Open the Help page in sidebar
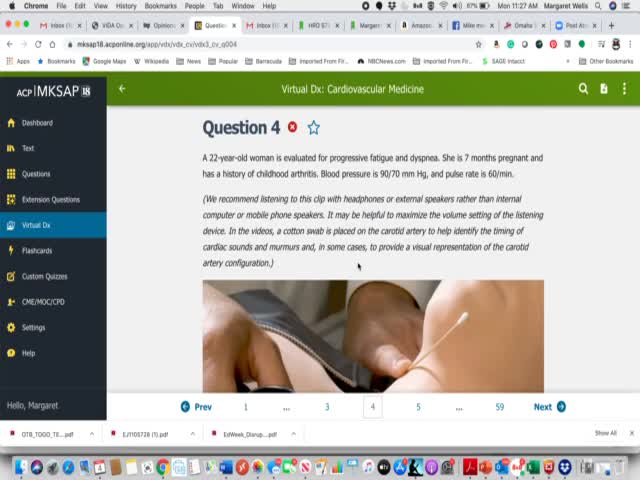Viewport: 640px width, 480px height. point(28,353)
